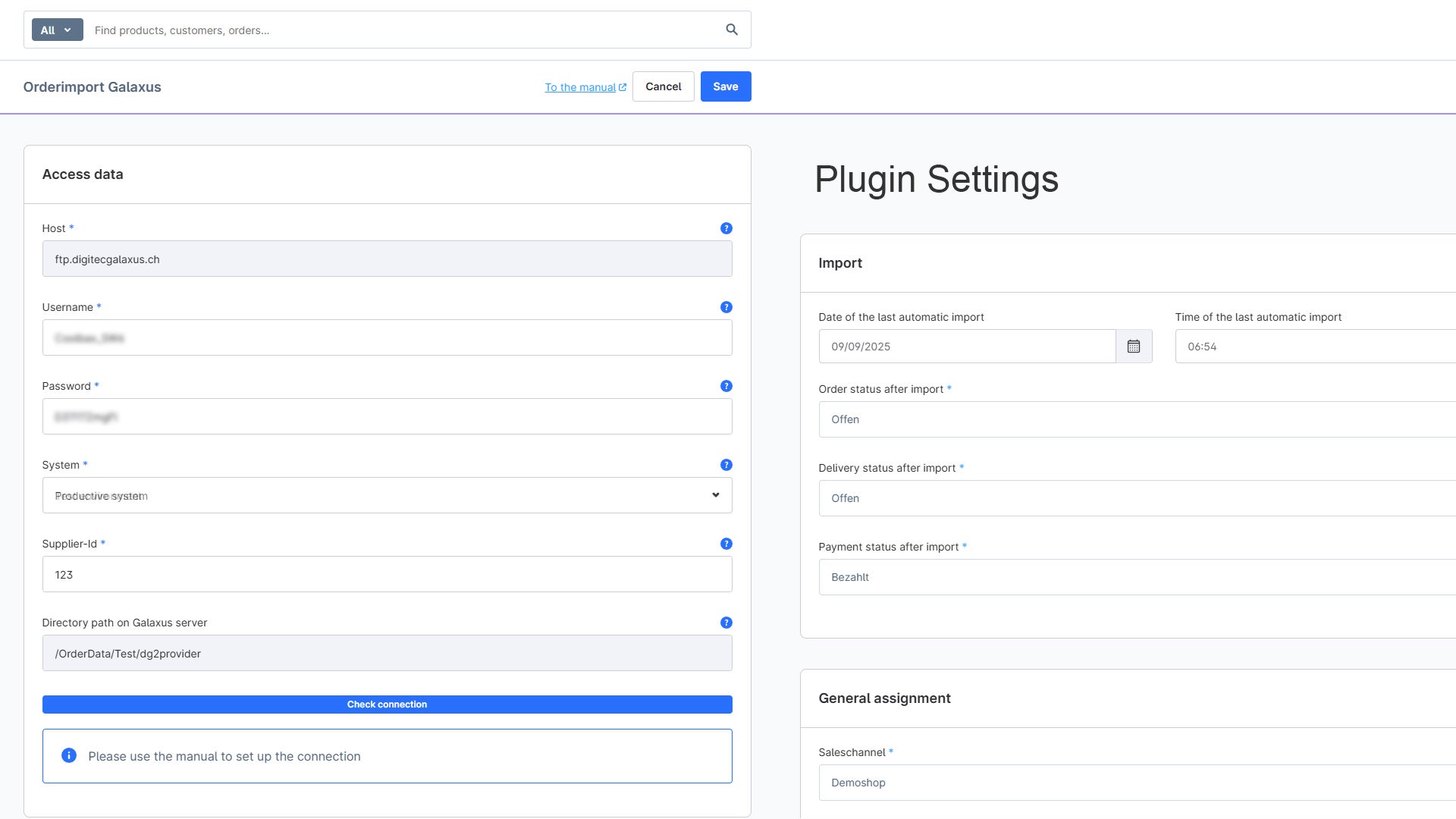Click the search magnifier icon
The height and width of the screenshot is (819, 1456).
tap(732, 30)
